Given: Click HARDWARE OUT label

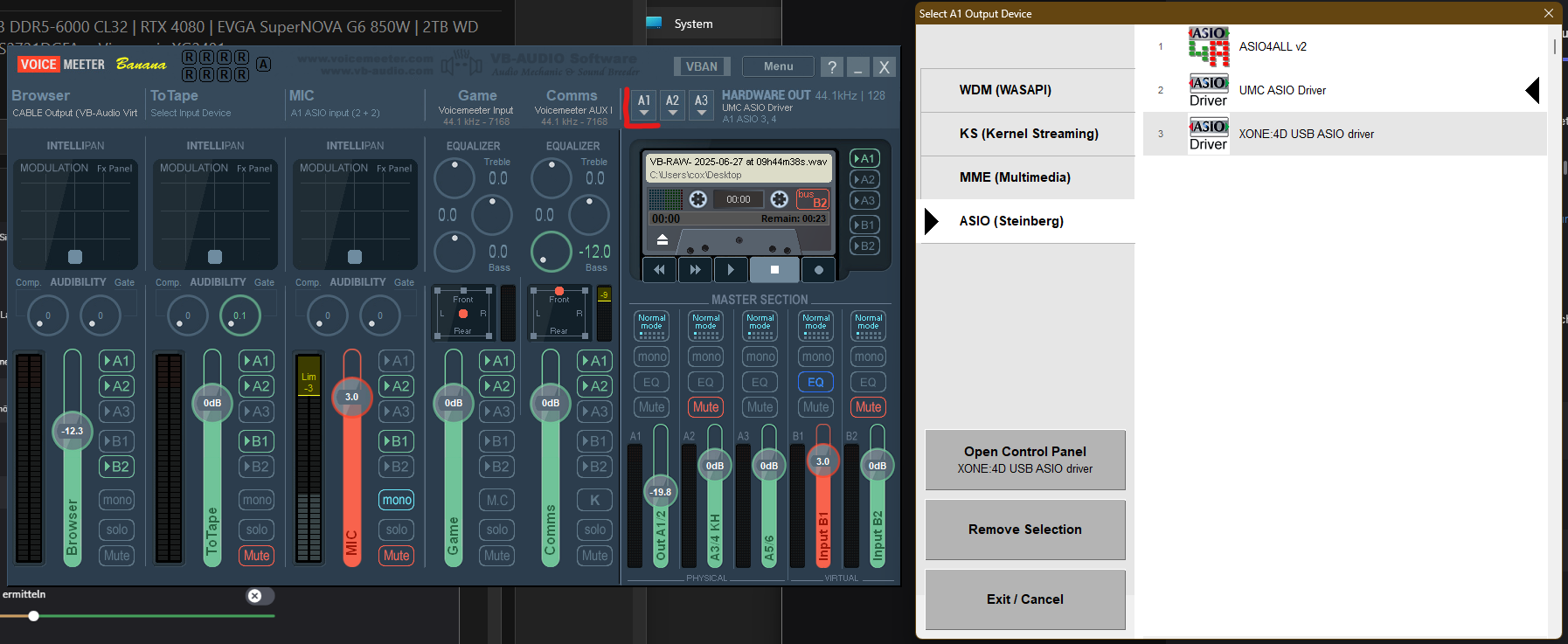Looking at the screenshot, I should click(x=767, y=95).
